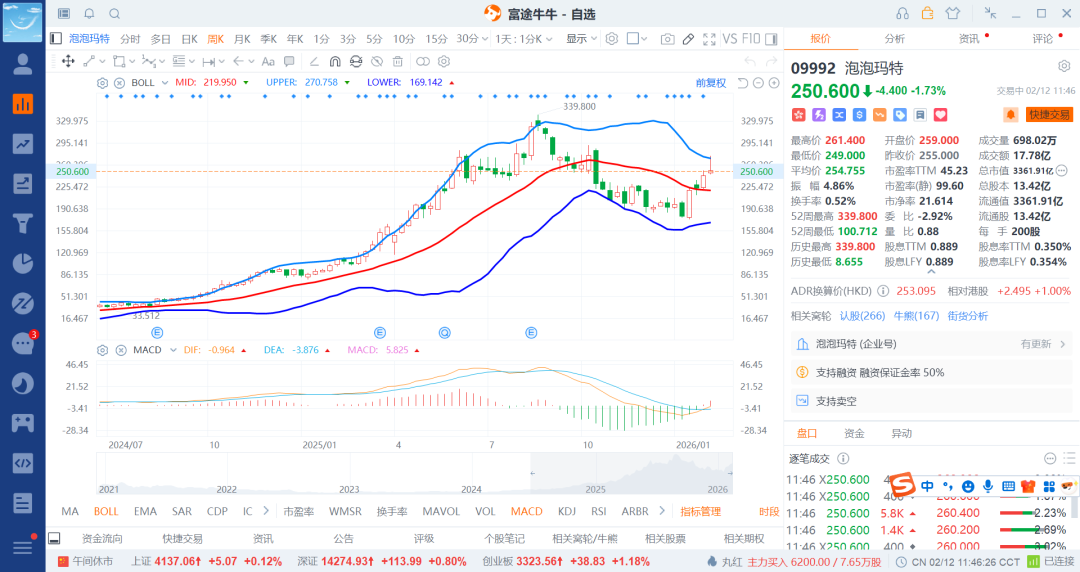The height and width of the screenshot is (572, 1080).
Task: Expand the chart to fullscreen
Action: (709, 39)
